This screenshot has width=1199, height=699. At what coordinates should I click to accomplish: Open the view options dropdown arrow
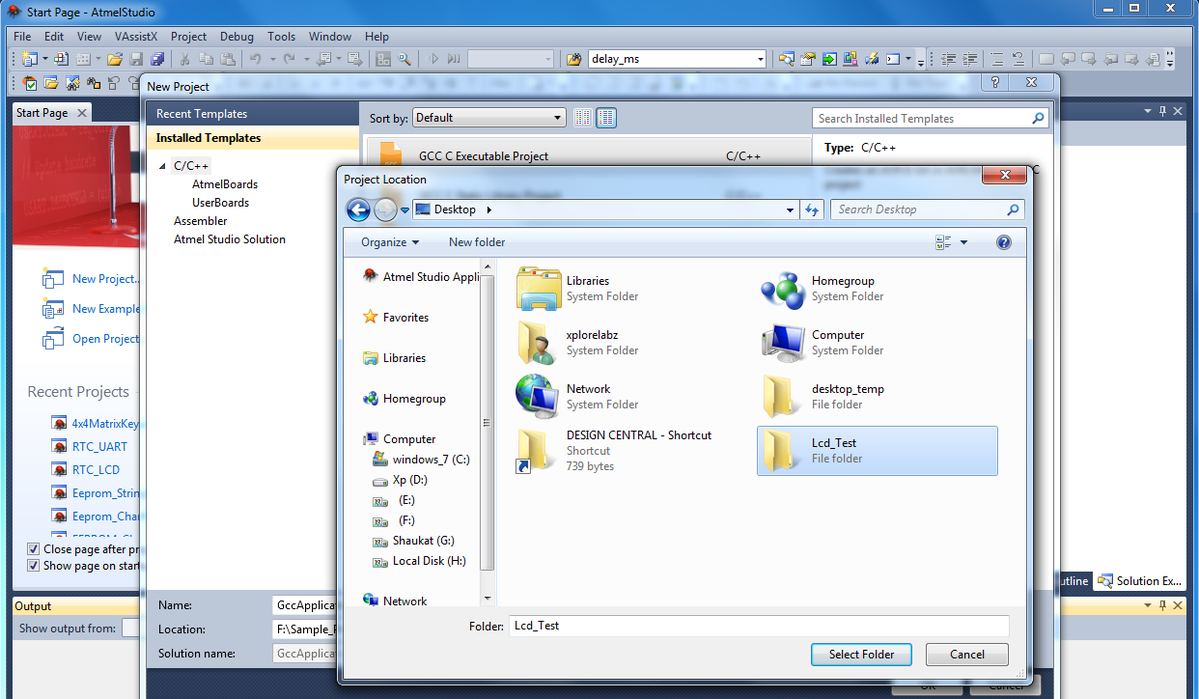(963, 242)
